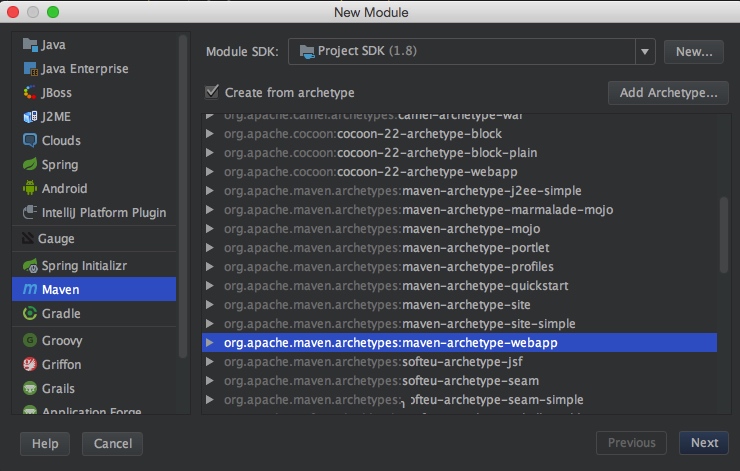This screenshot has width=740, height=471.
Task: Expand cocoon-22-archetype-block-plain node
Action: pos(210,152)
